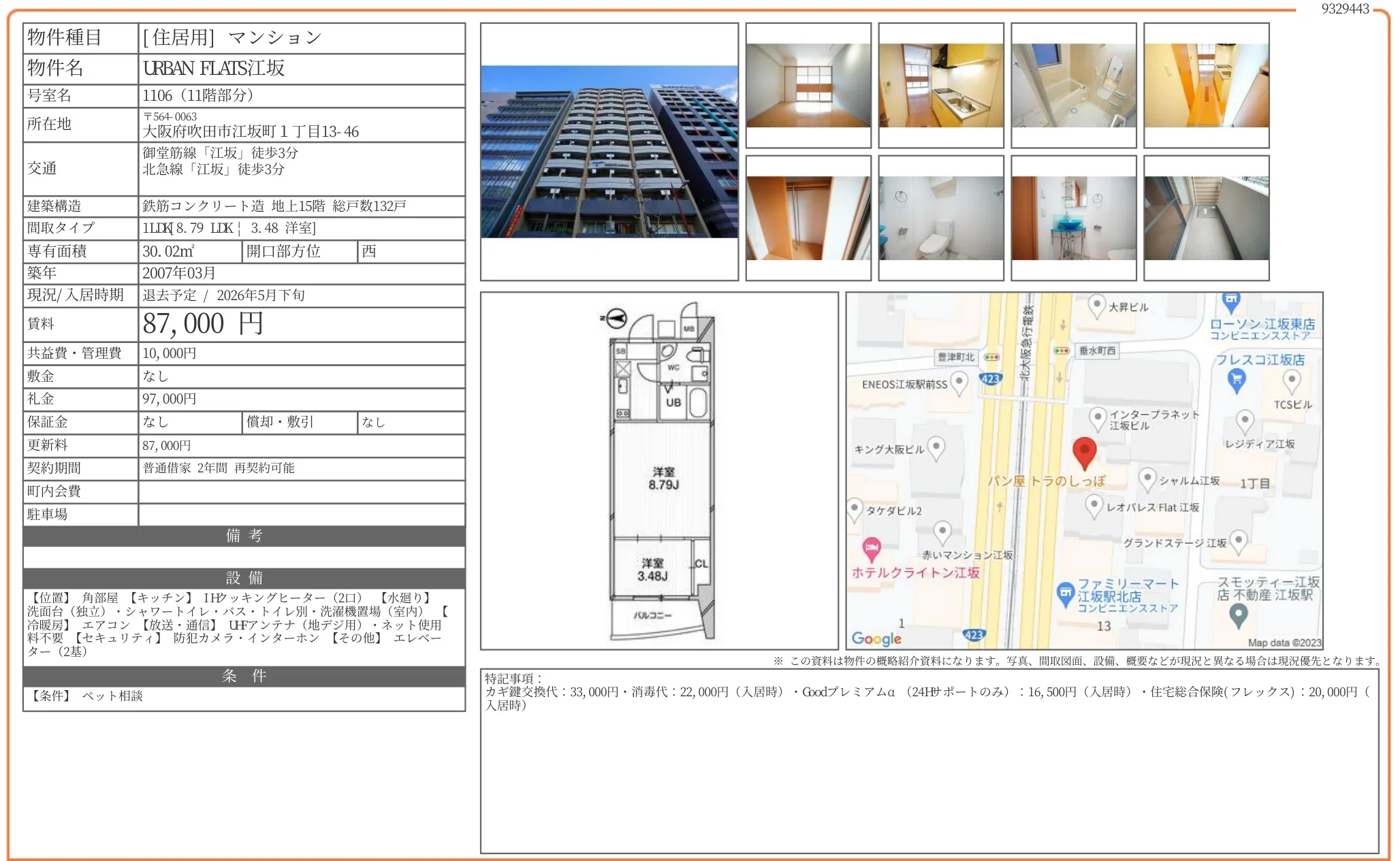Open the bathtub photo thumbnail
Viewport: 1400px width, 861px height.
(1073, 88)
